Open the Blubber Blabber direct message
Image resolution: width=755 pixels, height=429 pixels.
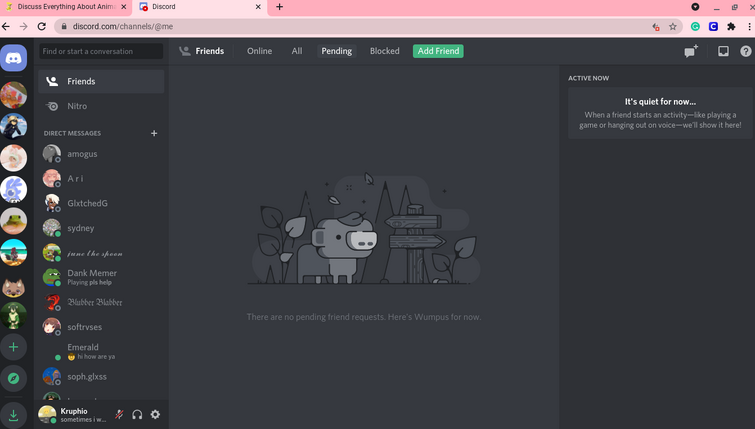101,302
